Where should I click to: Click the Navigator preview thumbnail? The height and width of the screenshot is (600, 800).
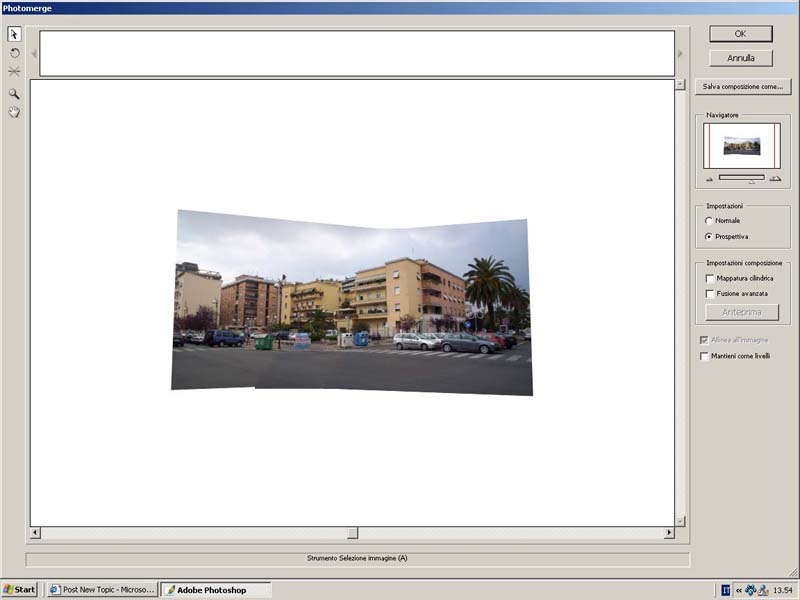pos(742,146)
